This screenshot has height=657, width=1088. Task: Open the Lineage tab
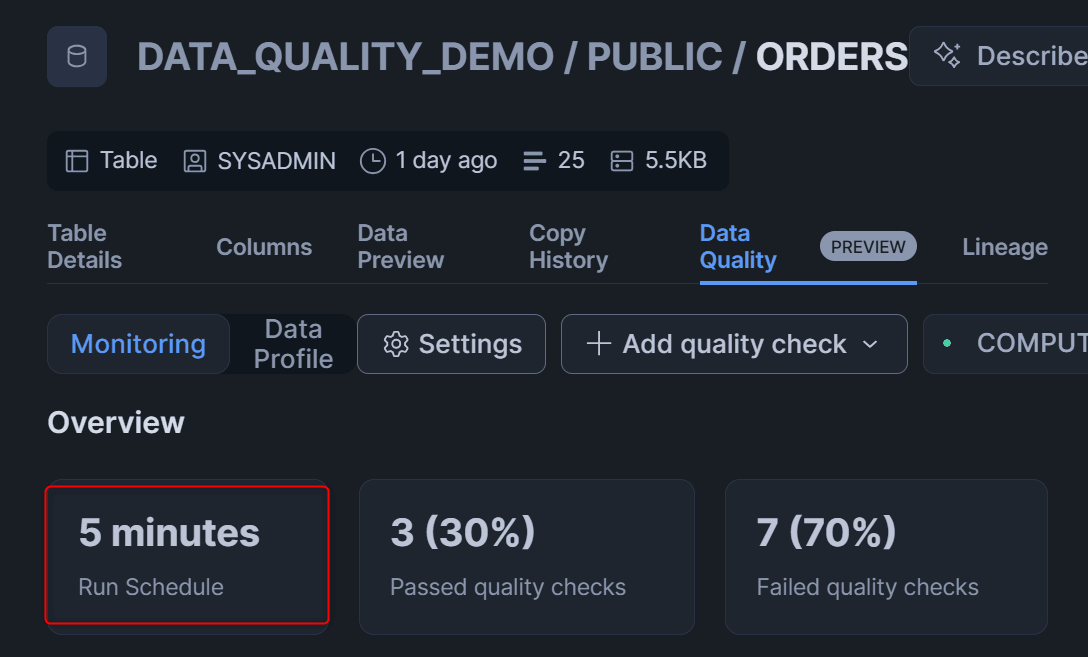(1004, 247)
